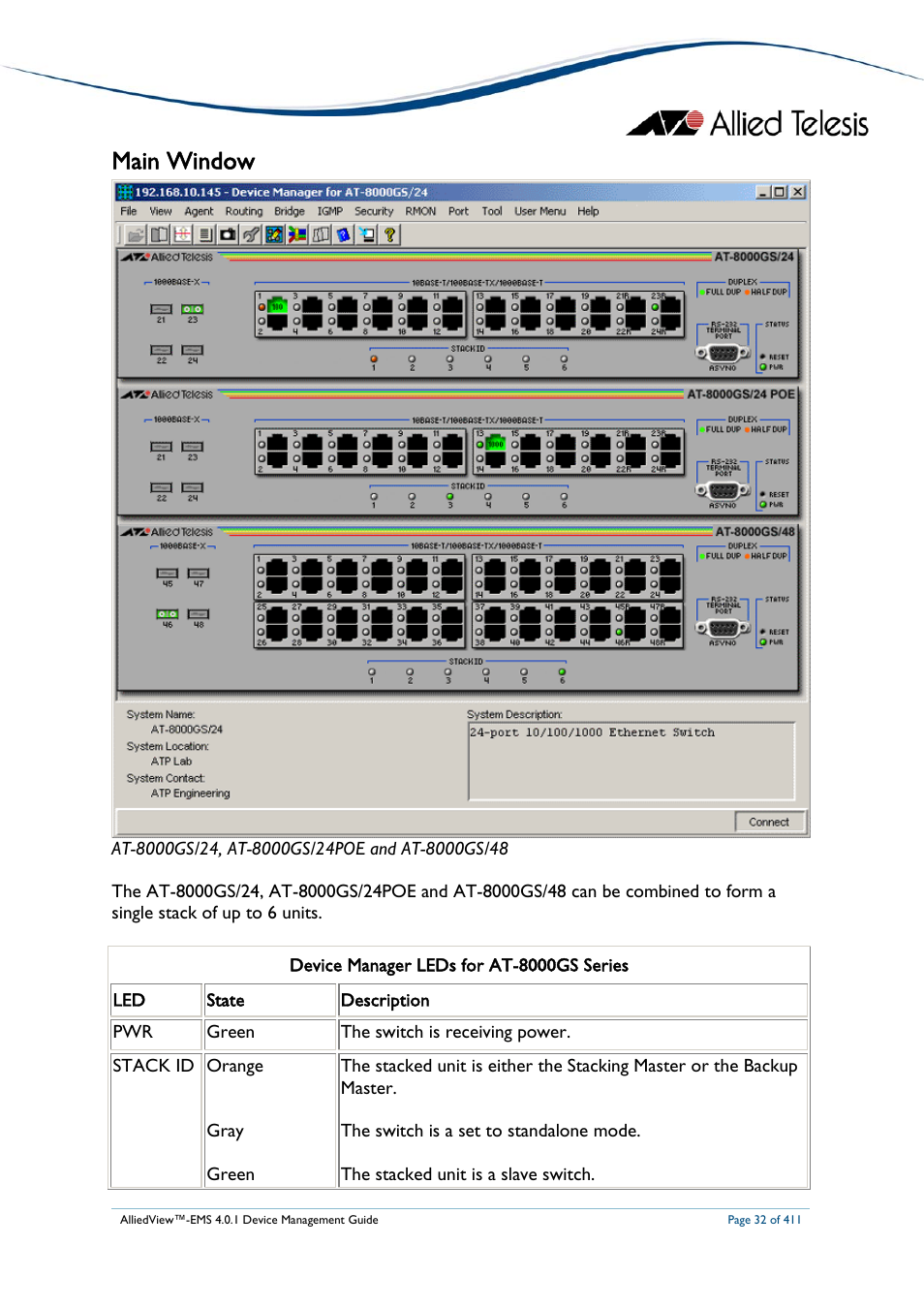Open the Routing menu
Screen dimensions: 924x1308
coord(244,211)
